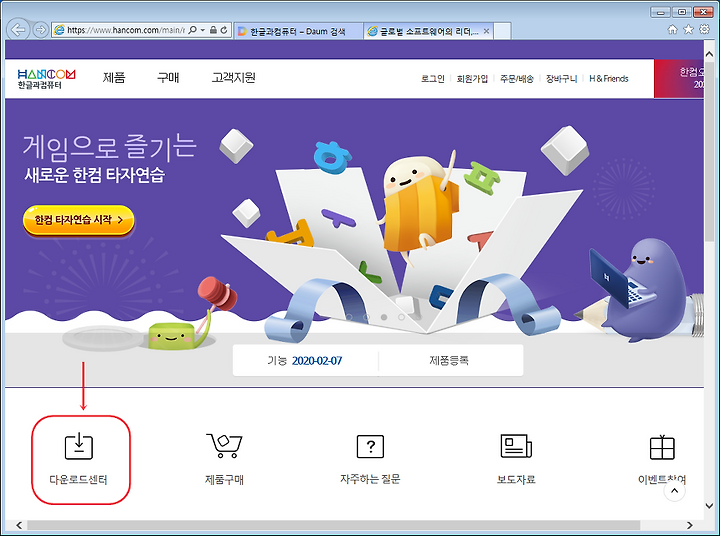Click the horizontal scrollbar left arrow

(19, 525)
